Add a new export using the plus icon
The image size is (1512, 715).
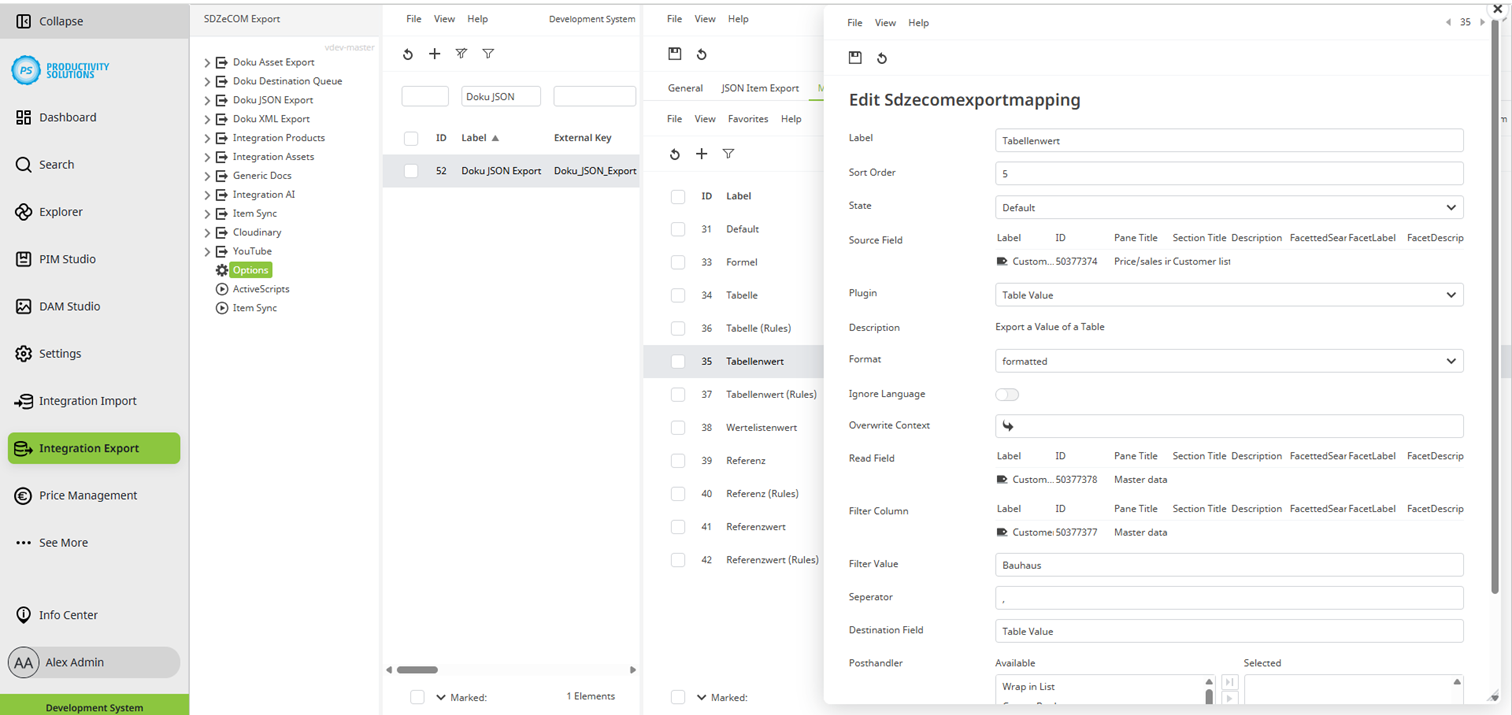[x=434, y=54]
